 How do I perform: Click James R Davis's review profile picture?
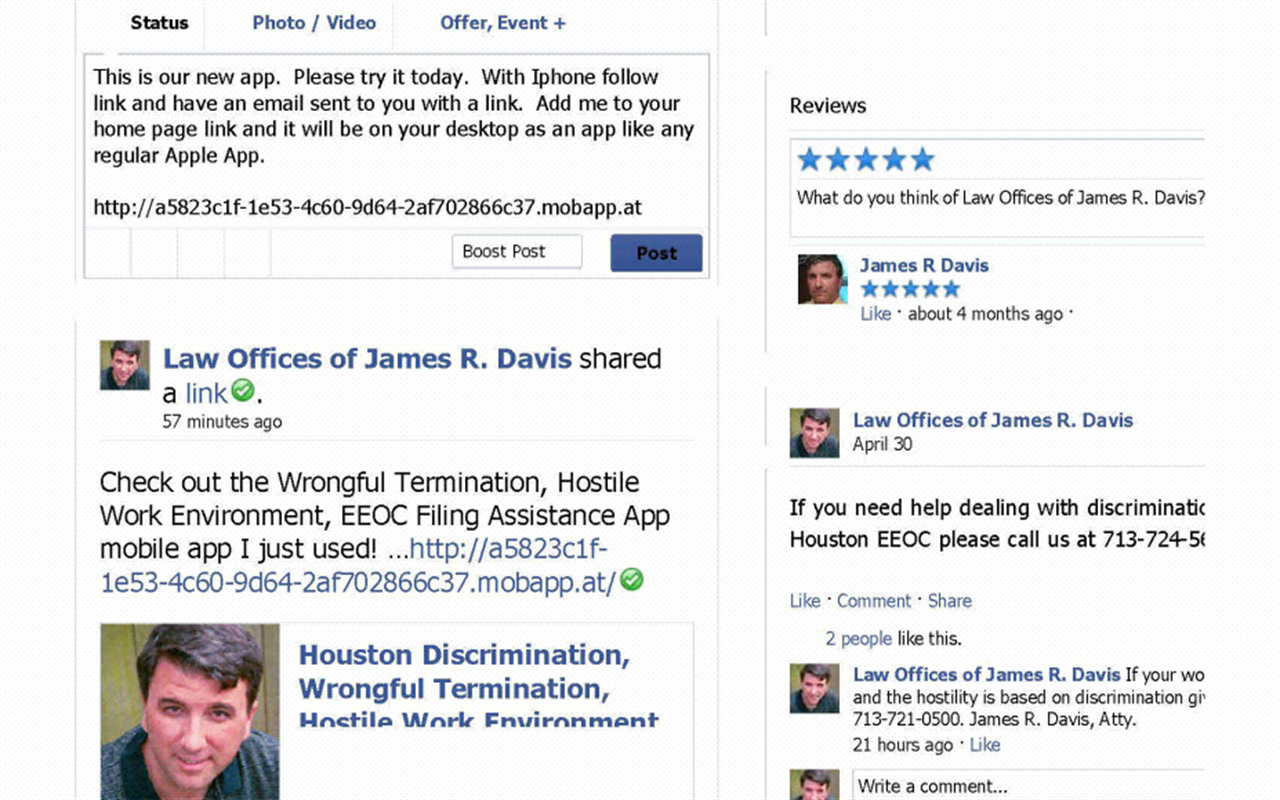pos(821,280)
